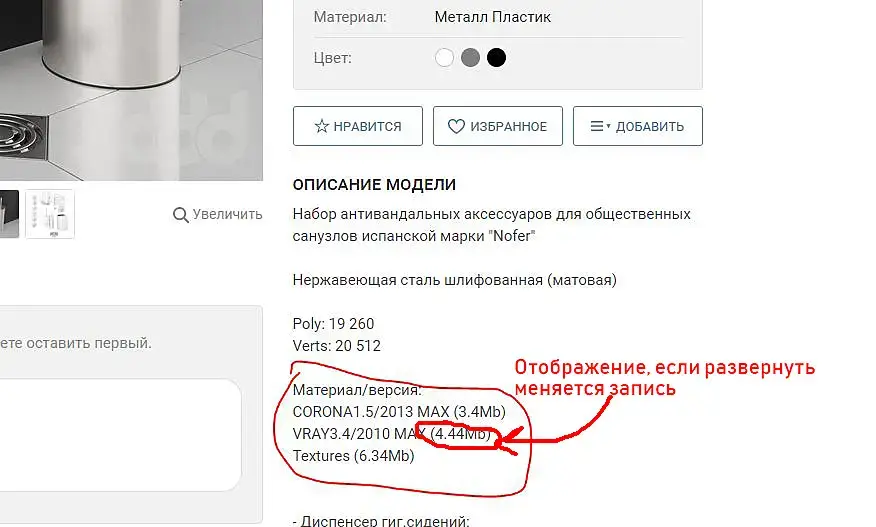Click the Увеличить link text
Image resolution: width=876 pixels, height=527 pixels.
click(x=227, y=214)
